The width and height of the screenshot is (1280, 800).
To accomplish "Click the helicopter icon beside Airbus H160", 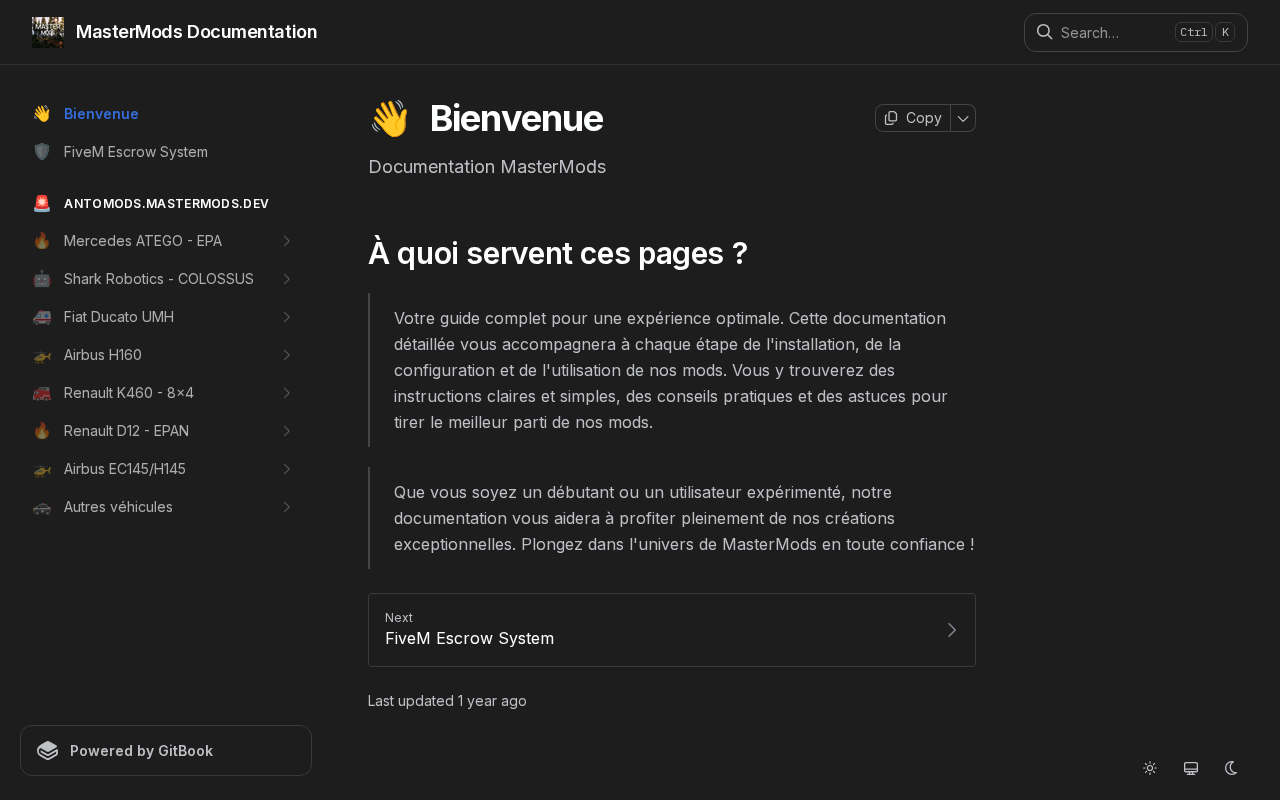I will tap(41, 355).
